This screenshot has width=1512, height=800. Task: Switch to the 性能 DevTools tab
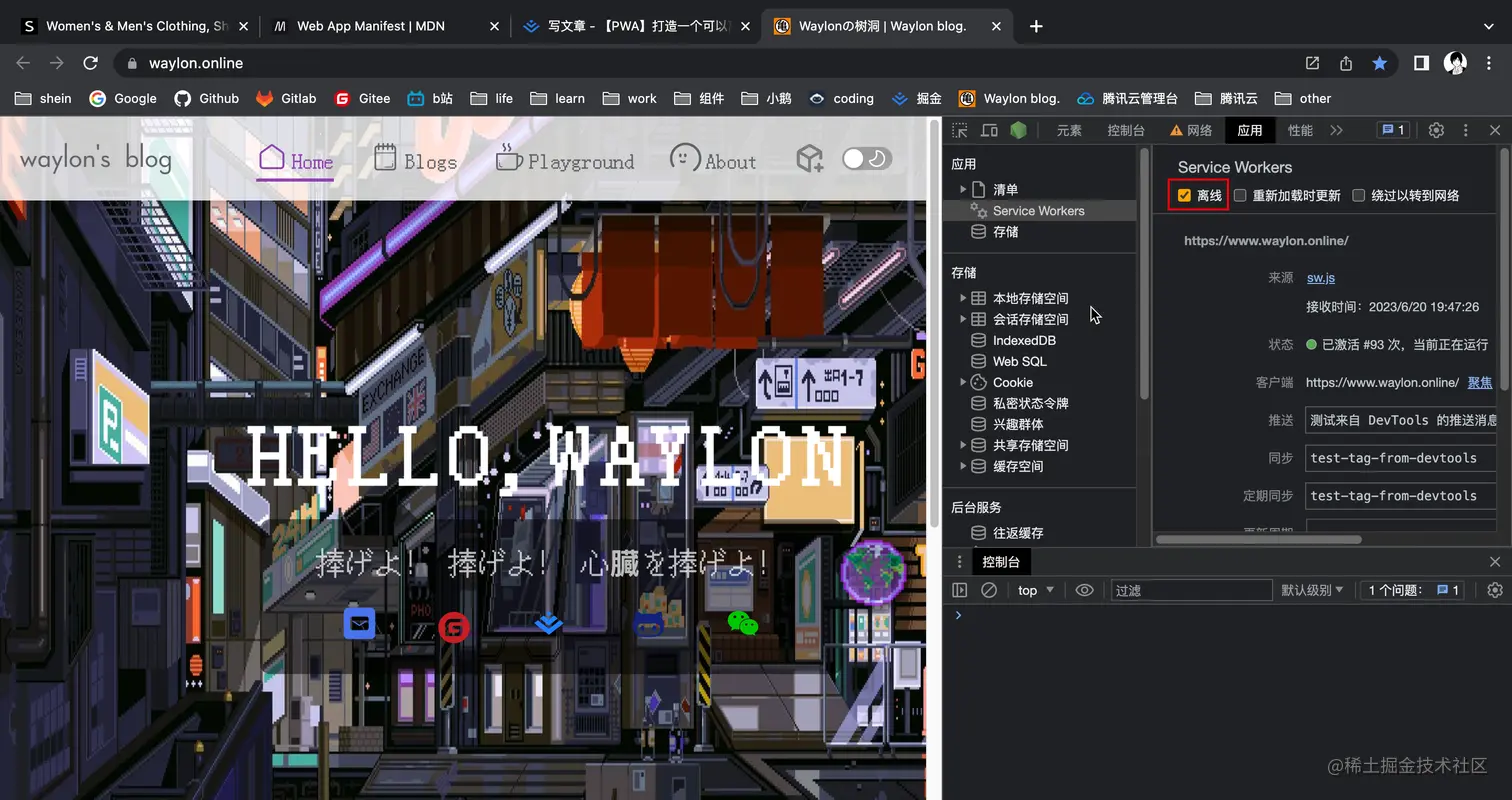(x=1300, y=130)
